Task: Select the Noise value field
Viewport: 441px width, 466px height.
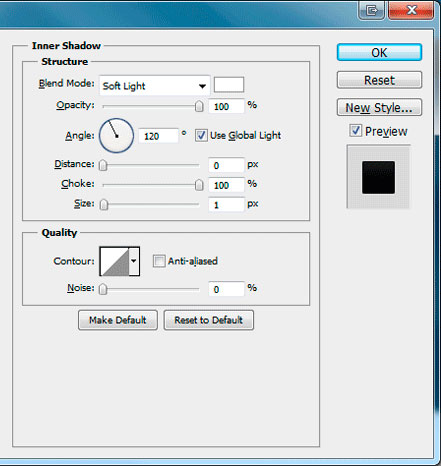Action: point(226,289)
